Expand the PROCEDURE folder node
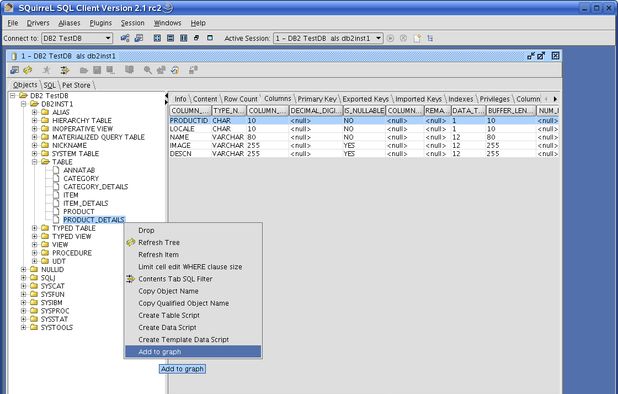The image size is (618, 394). [x=35, y=253]
